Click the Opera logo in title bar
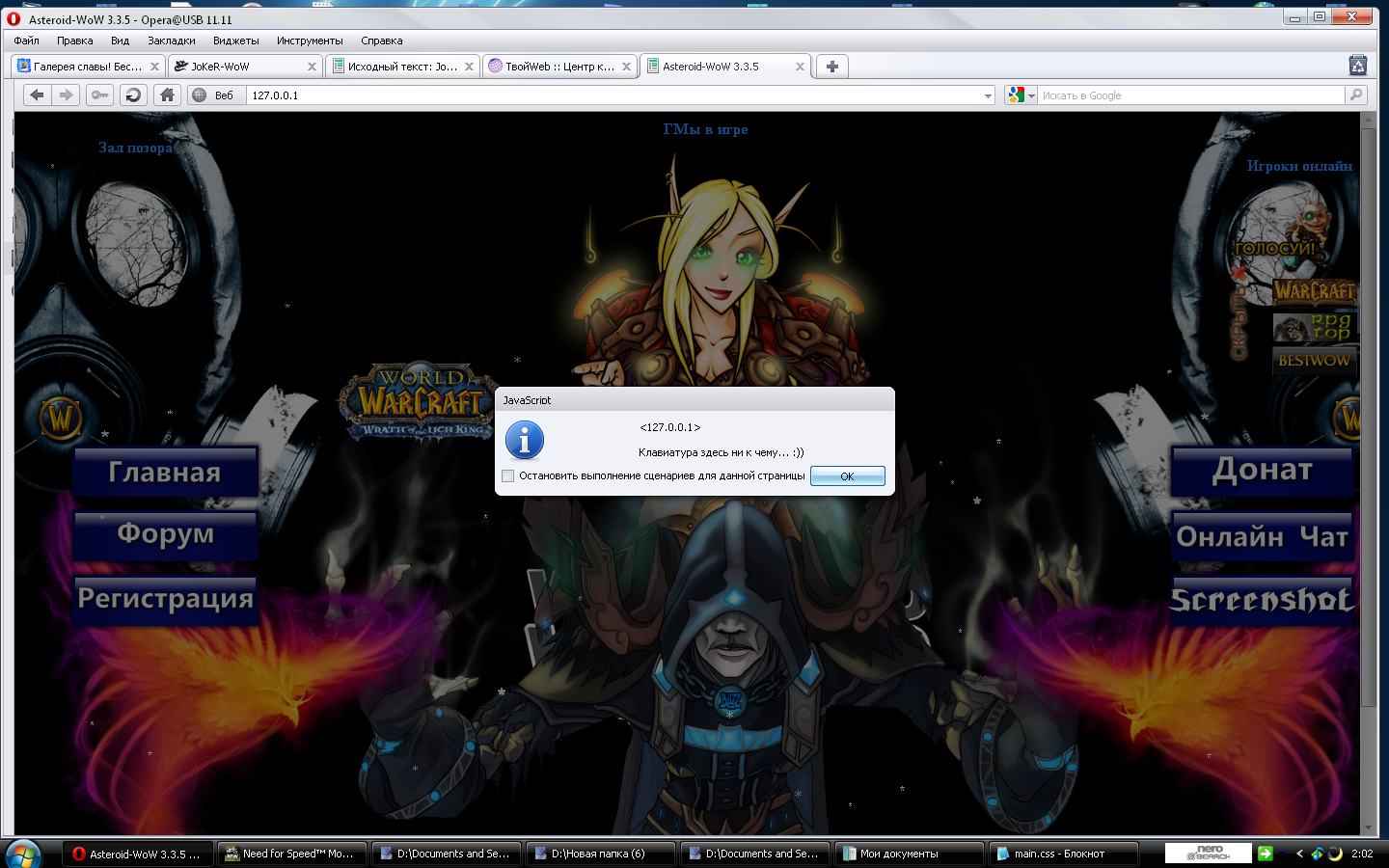Image resolution: width=1389 pixels, height=868 pixels. [x=14, y=18]
